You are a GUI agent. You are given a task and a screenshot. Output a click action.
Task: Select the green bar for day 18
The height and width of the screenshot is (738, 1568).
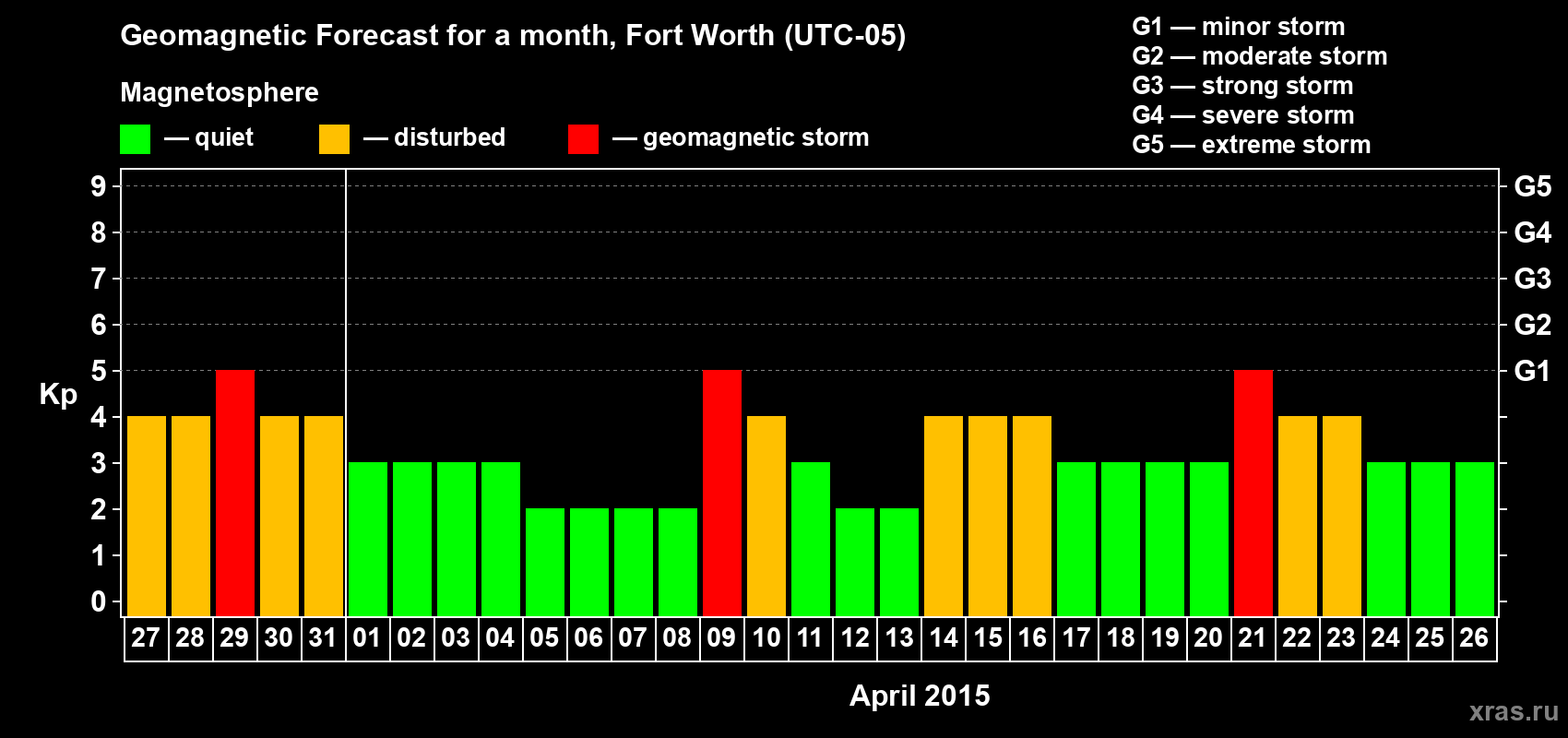point(1121,540)
